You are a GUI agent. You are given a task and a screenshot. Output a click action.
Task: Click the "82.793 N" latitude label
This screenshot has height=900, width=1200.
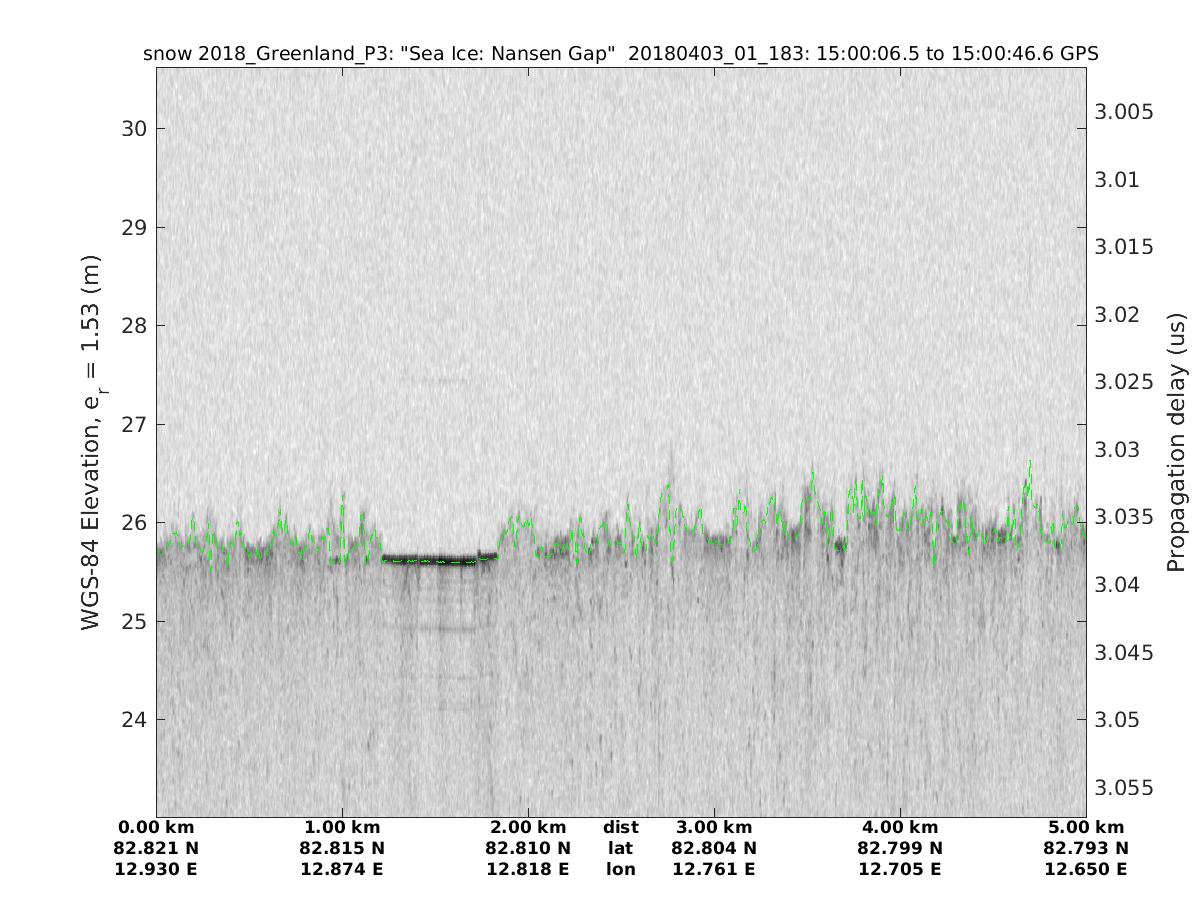[x=1086, y=849]
